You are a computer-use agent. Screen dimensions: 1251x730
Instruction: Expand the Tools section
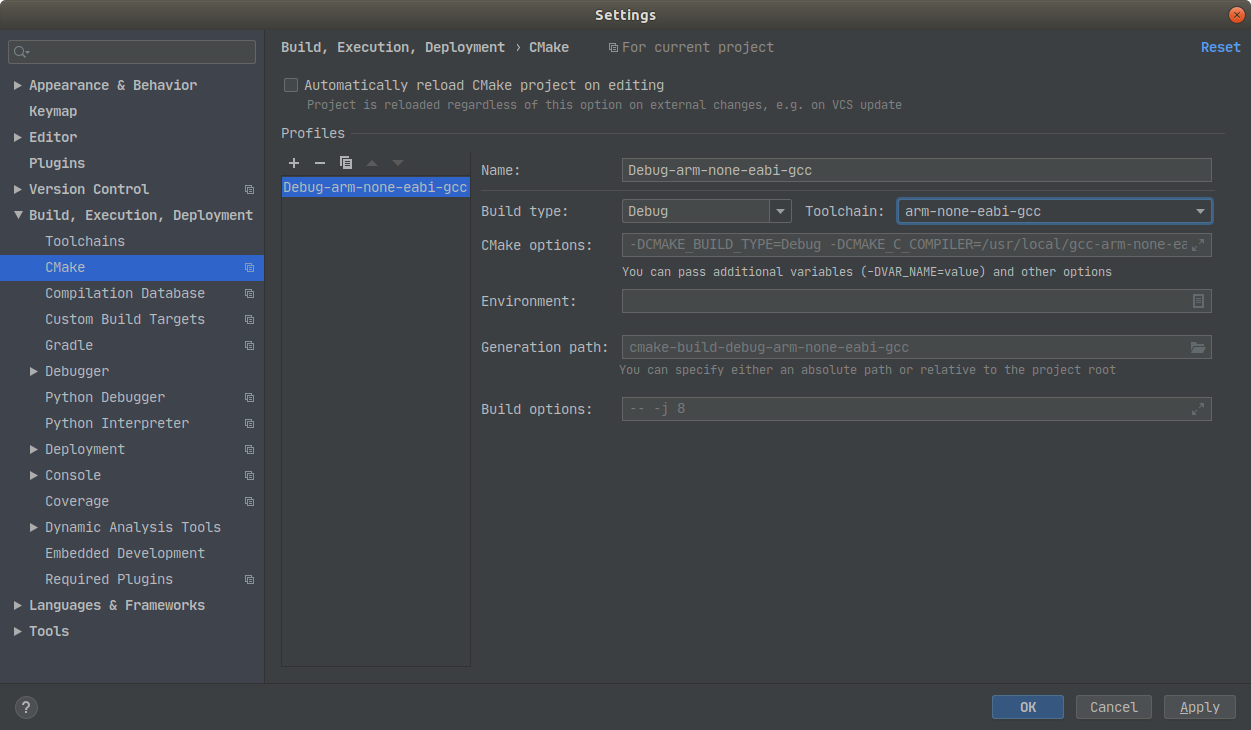(18, 631)
